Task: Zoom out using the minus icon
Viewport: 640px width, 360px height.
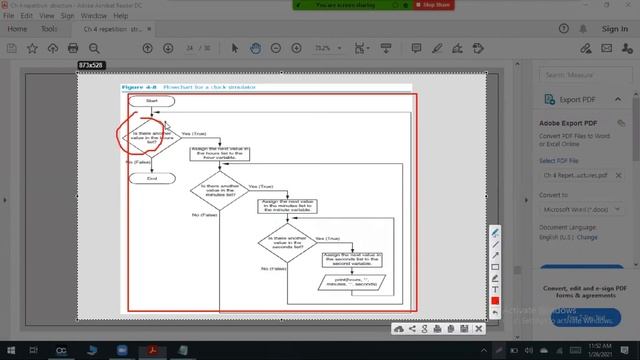Action: (x=276, y=48)
